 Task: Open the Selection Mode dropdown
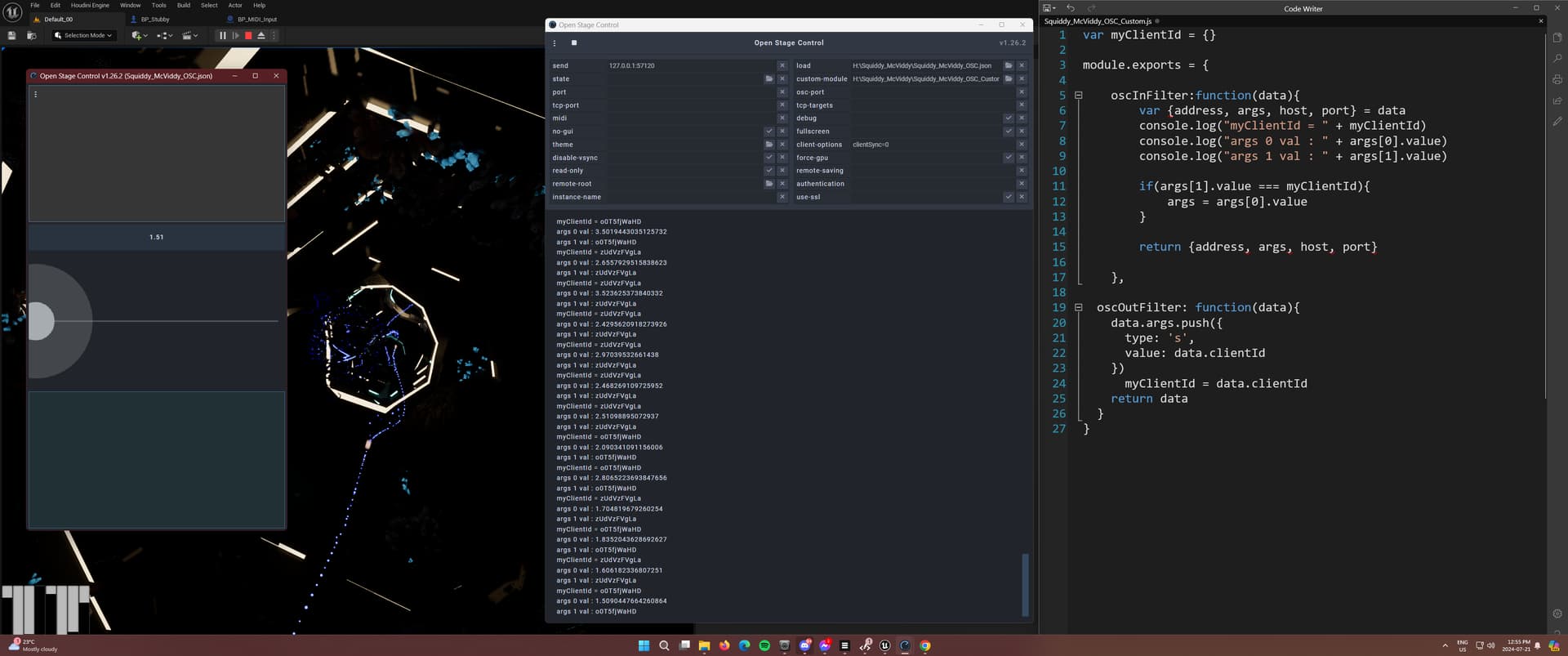point(84,35)
